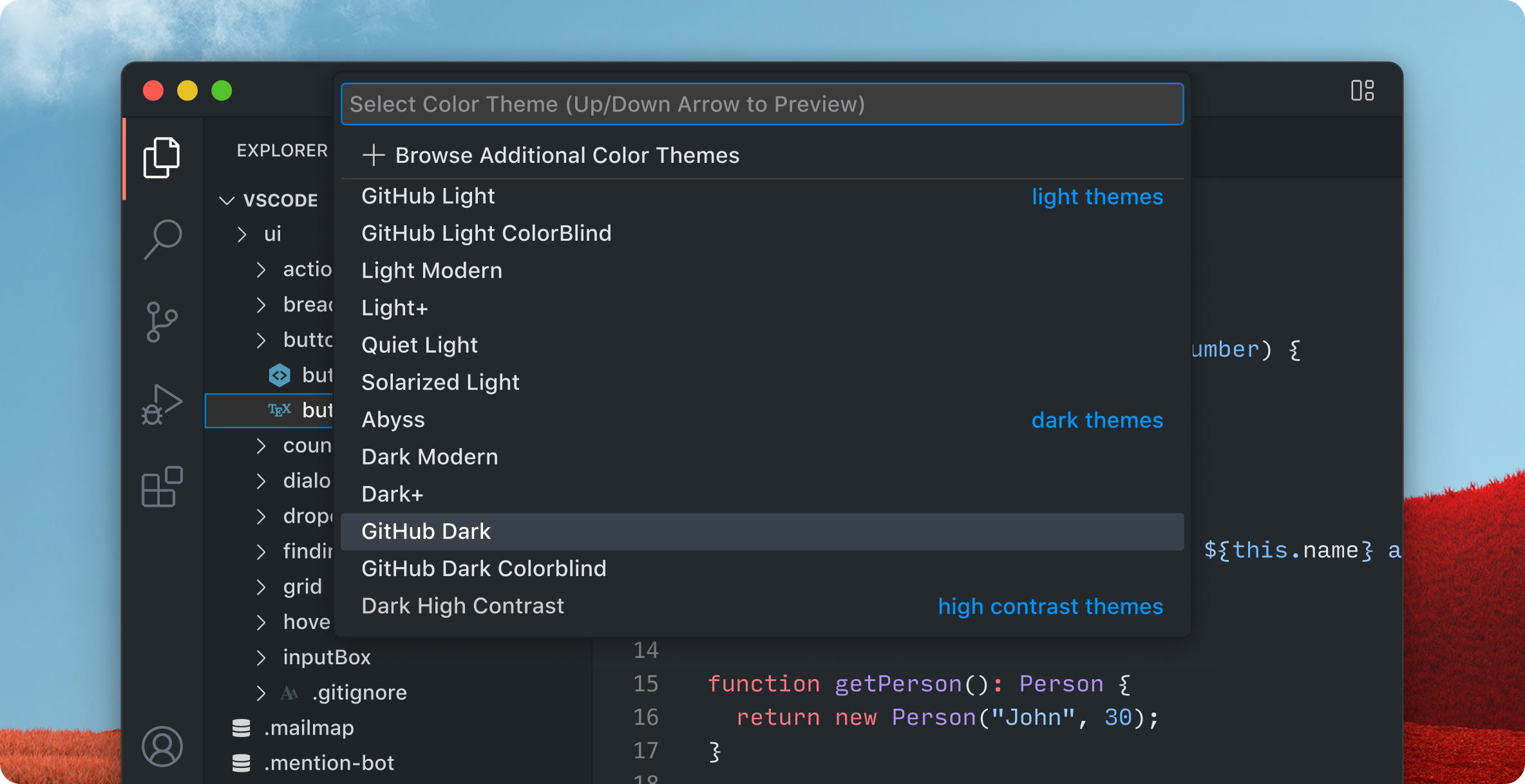Screen dimensions: 1525x784
Task: Expand the hove folder chevron
Action: pos(261,622)
